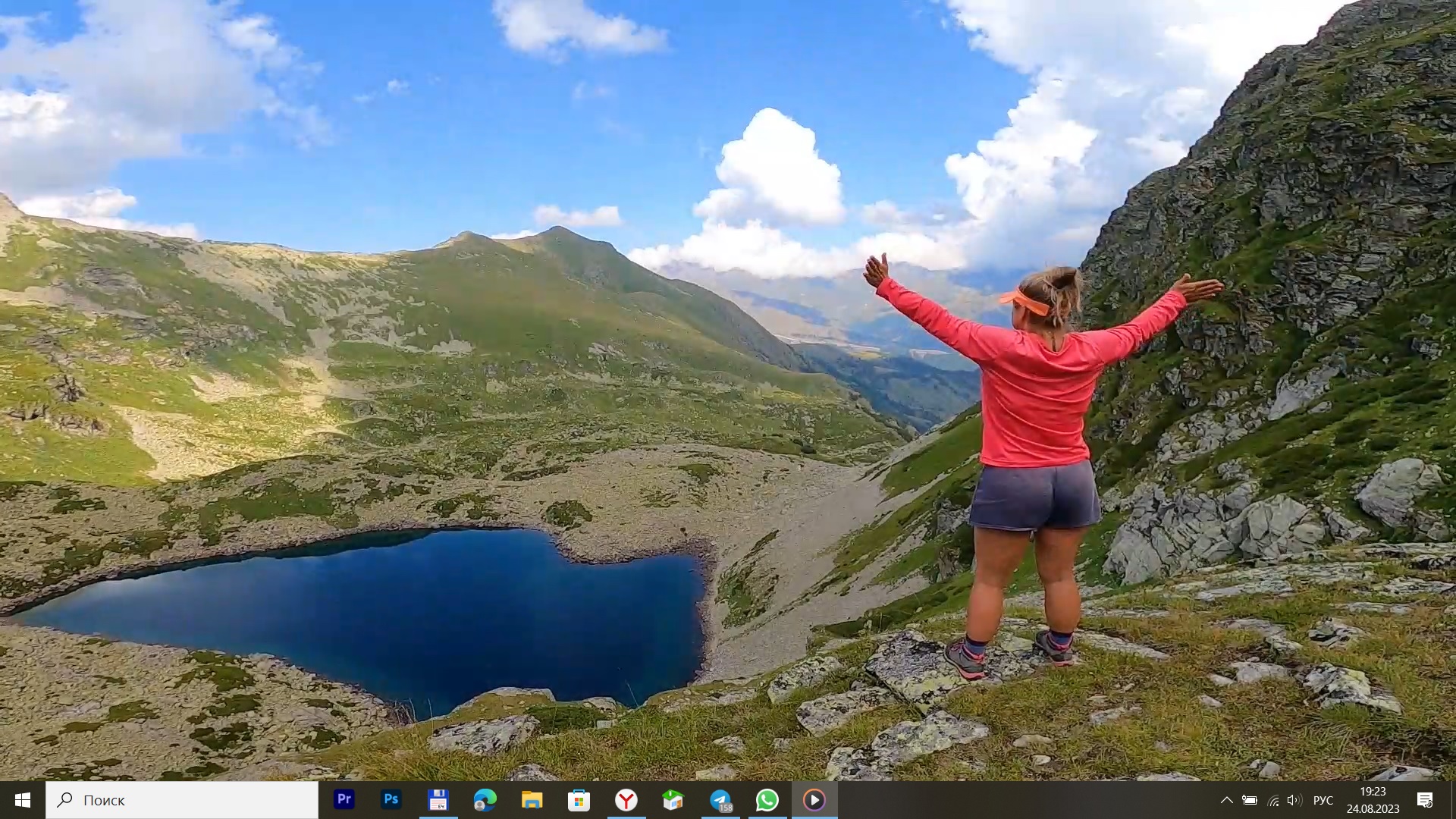Launch Yandex Browser from taskbar
1456x819 pixels.
(626, 800)
